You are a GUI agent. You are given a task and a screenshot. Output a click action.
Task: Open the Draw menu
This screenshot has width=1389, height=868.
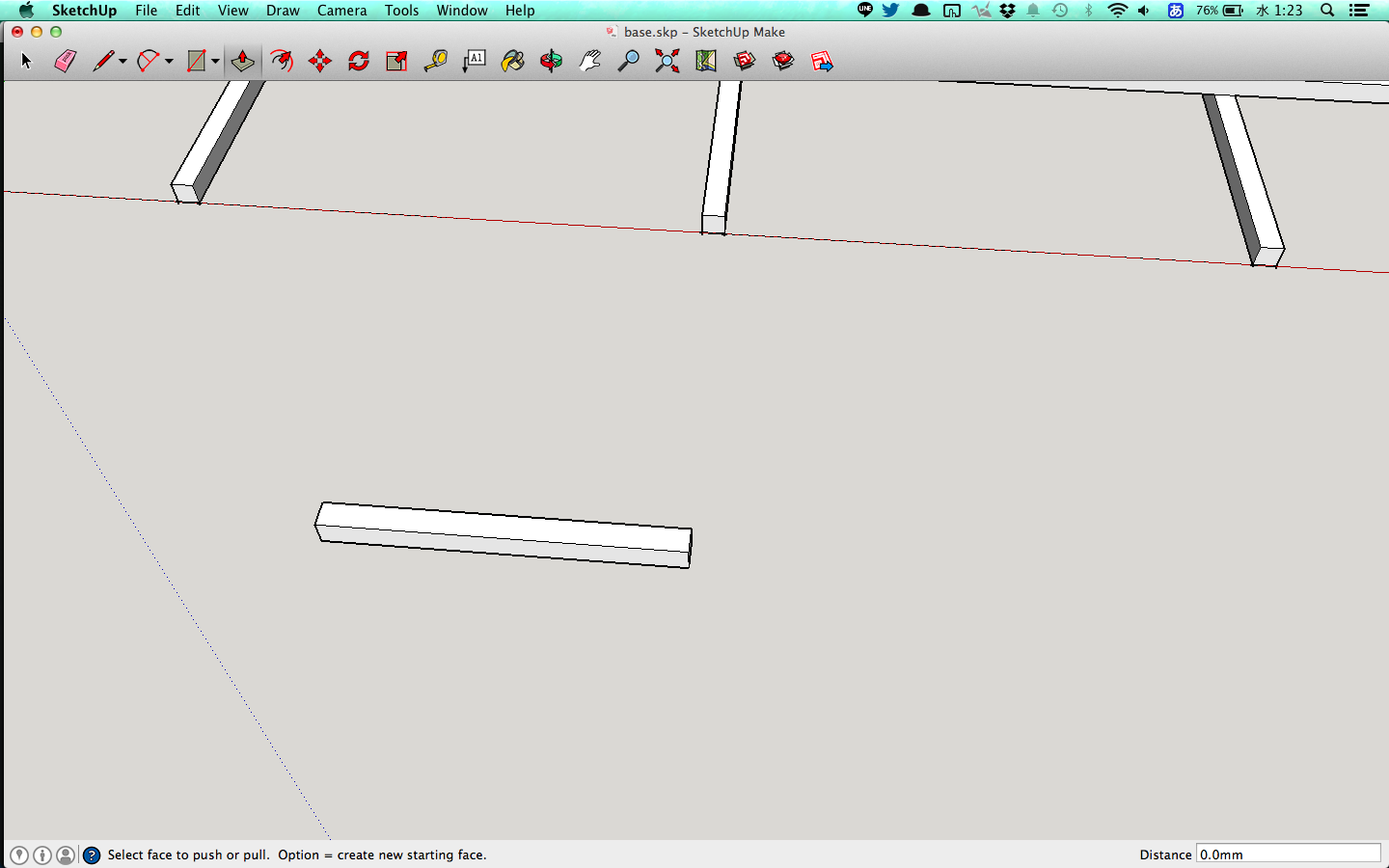coord(283,11)
